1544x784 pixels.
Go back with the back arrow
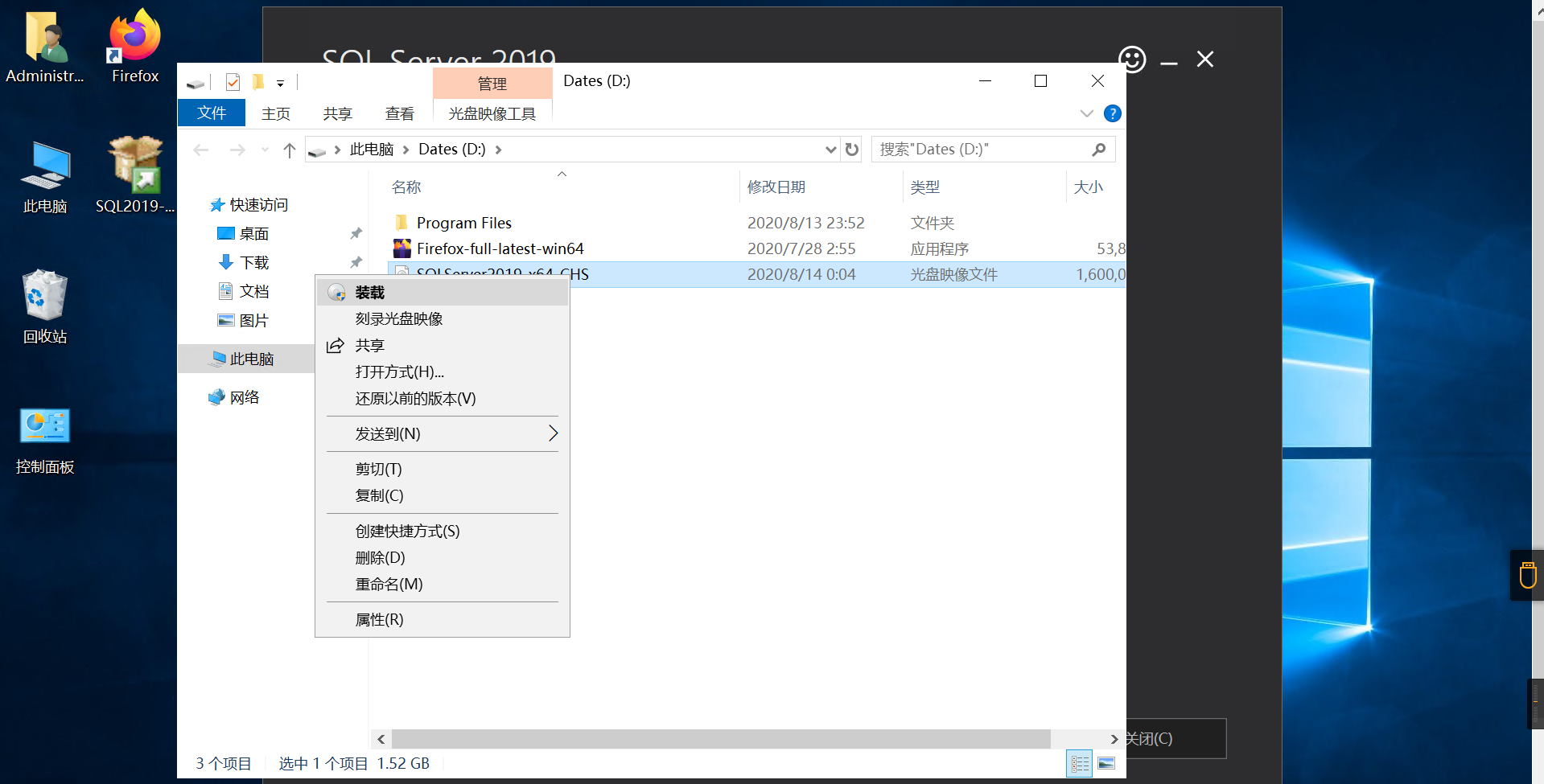(201, 150)
